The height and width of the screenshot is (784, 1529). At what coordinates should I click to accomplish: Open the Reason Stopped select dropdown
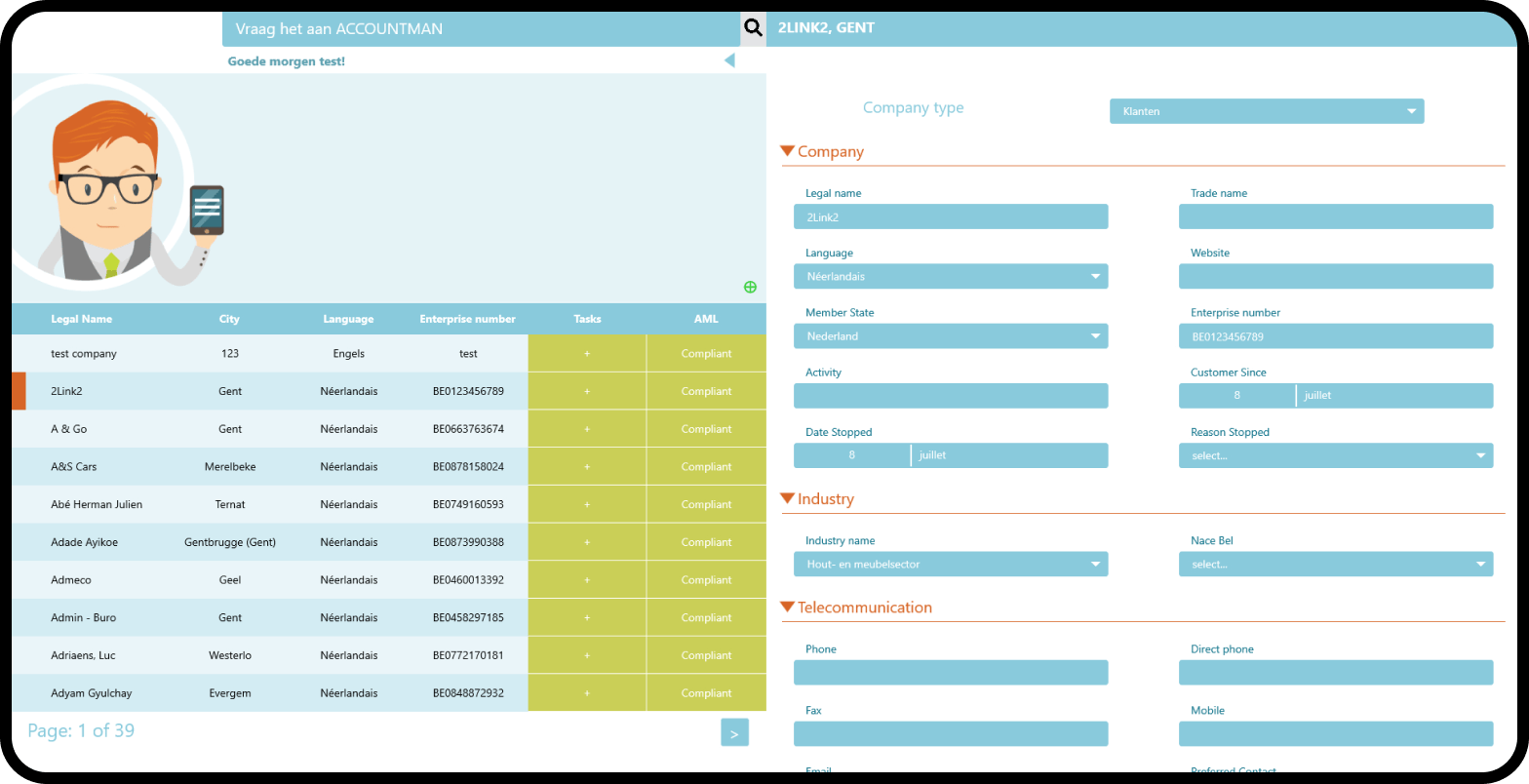1336,455
